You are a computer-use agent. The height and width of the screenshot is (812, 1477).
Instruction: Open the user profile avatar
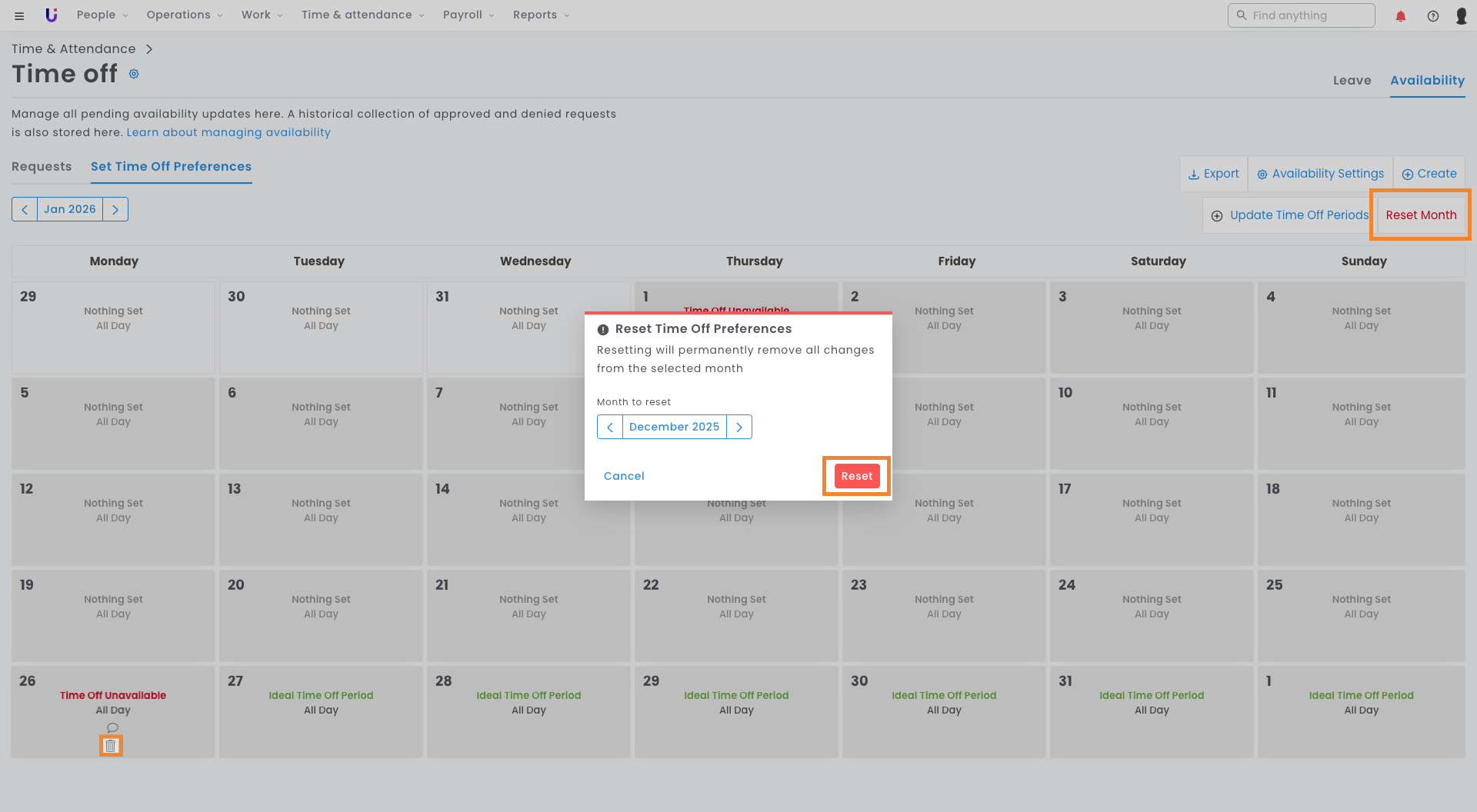(1461, 15)
